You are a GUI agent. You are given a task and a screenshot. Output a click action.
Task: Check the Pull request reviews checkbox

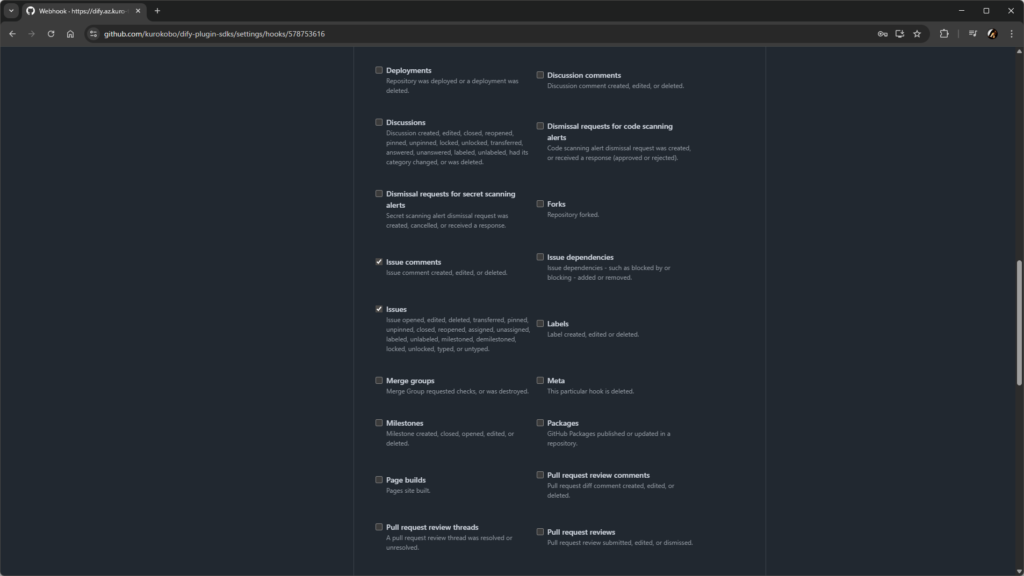click(x=540, y=532)
